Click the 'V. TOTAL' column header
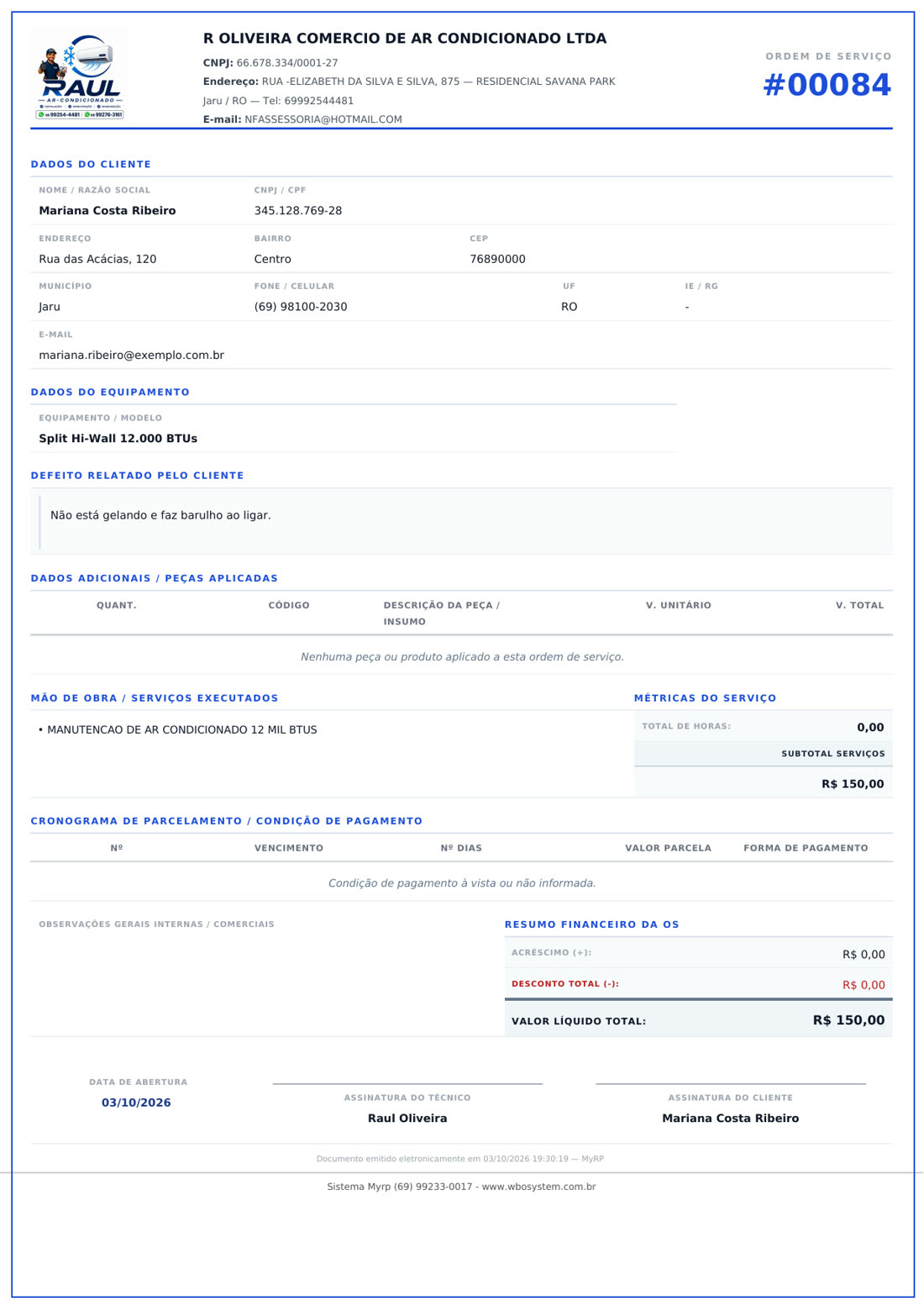The height and width of the screenshot is (1306, 924). (859, 605)
